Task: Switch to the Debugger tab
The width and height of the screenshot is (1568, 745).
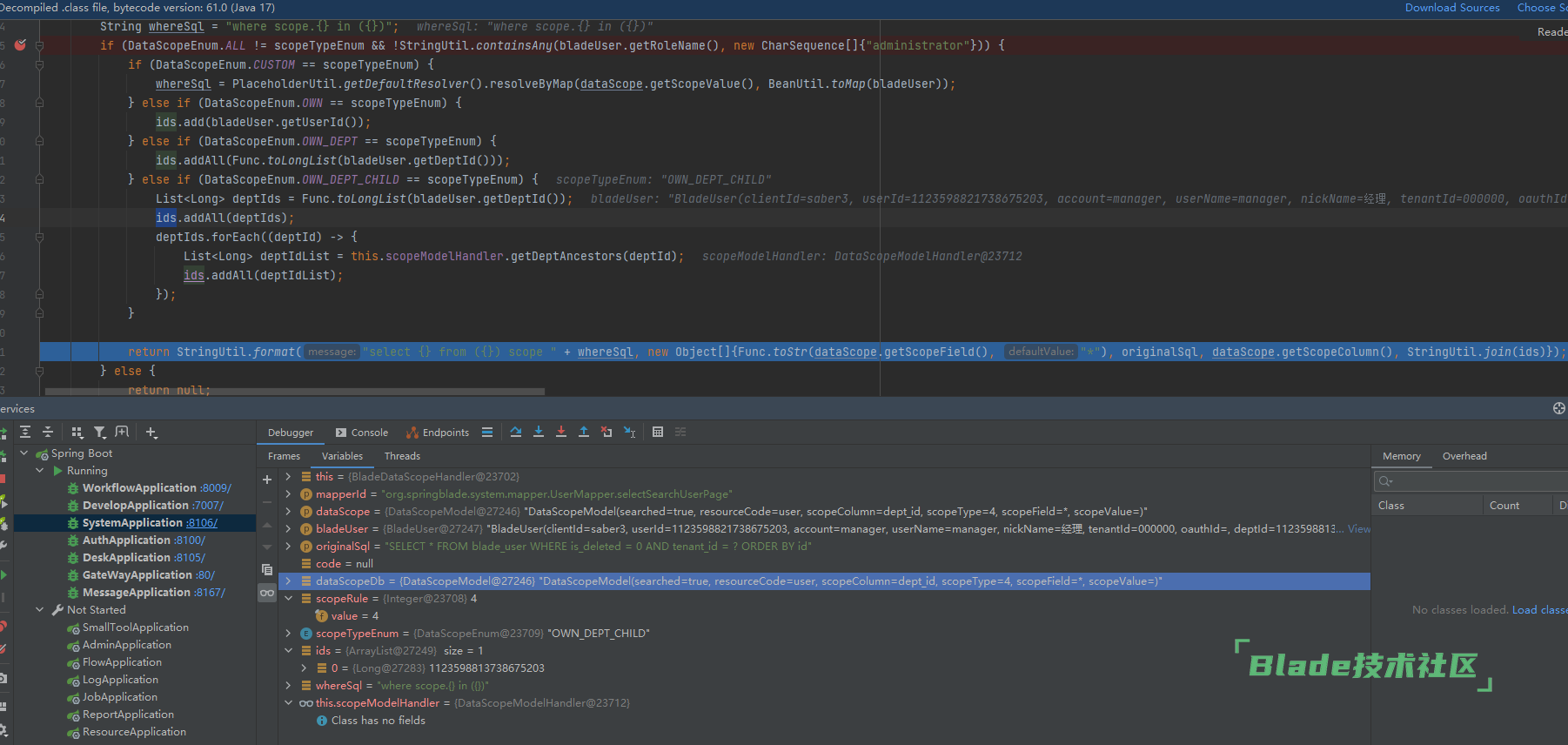Action: pyautogui.click(x=291, y=433)
